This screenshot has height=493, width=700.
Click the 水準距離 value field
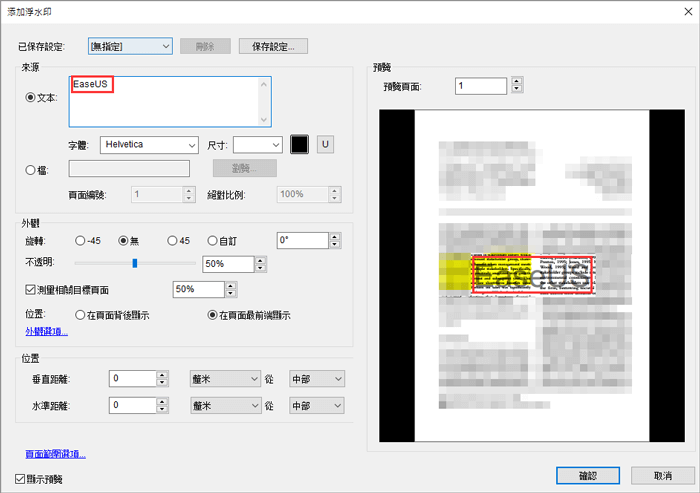point(133,405)
